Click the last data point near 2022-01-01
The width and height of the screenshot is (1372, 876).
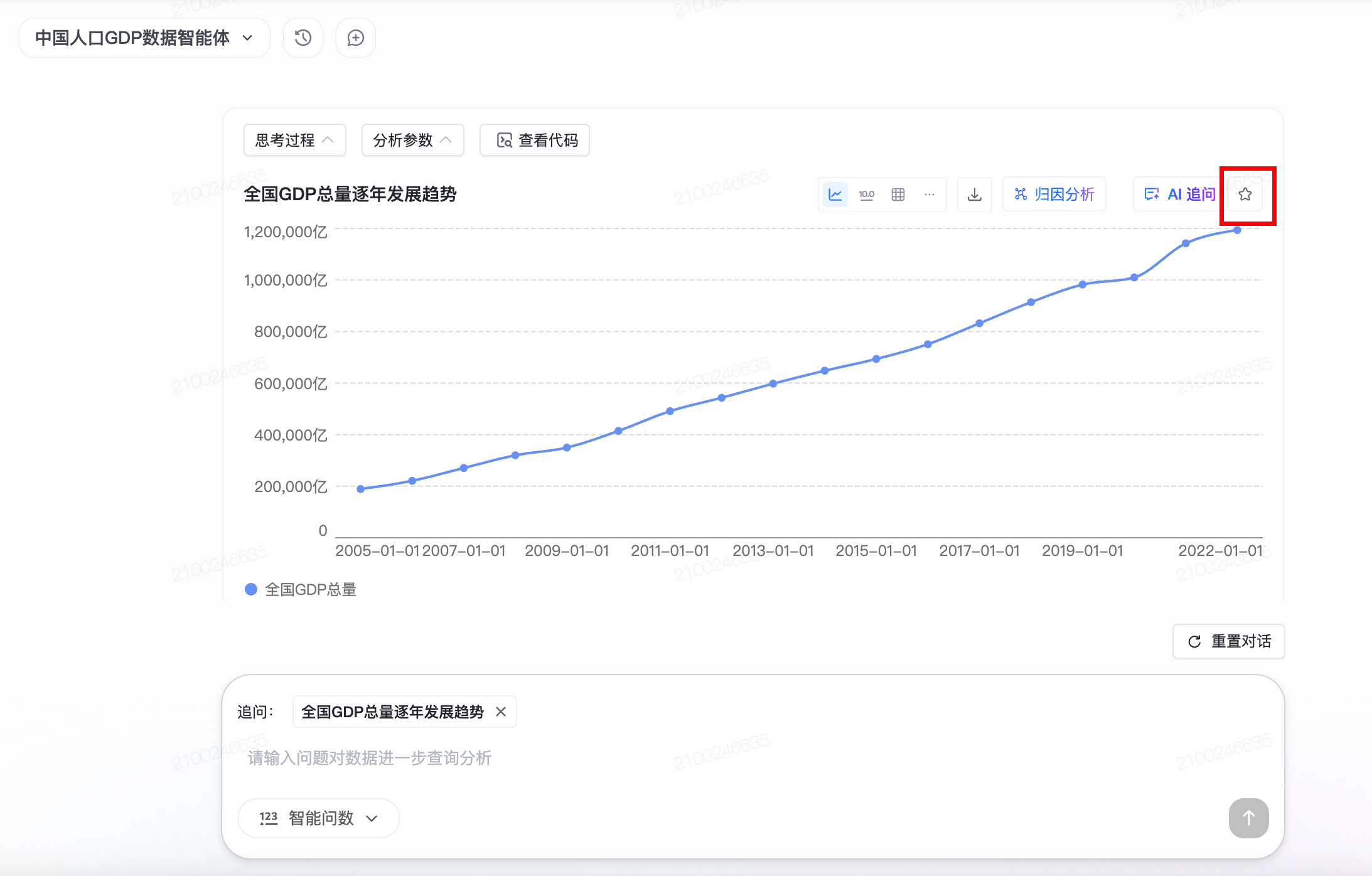(x=1237, y=230)
